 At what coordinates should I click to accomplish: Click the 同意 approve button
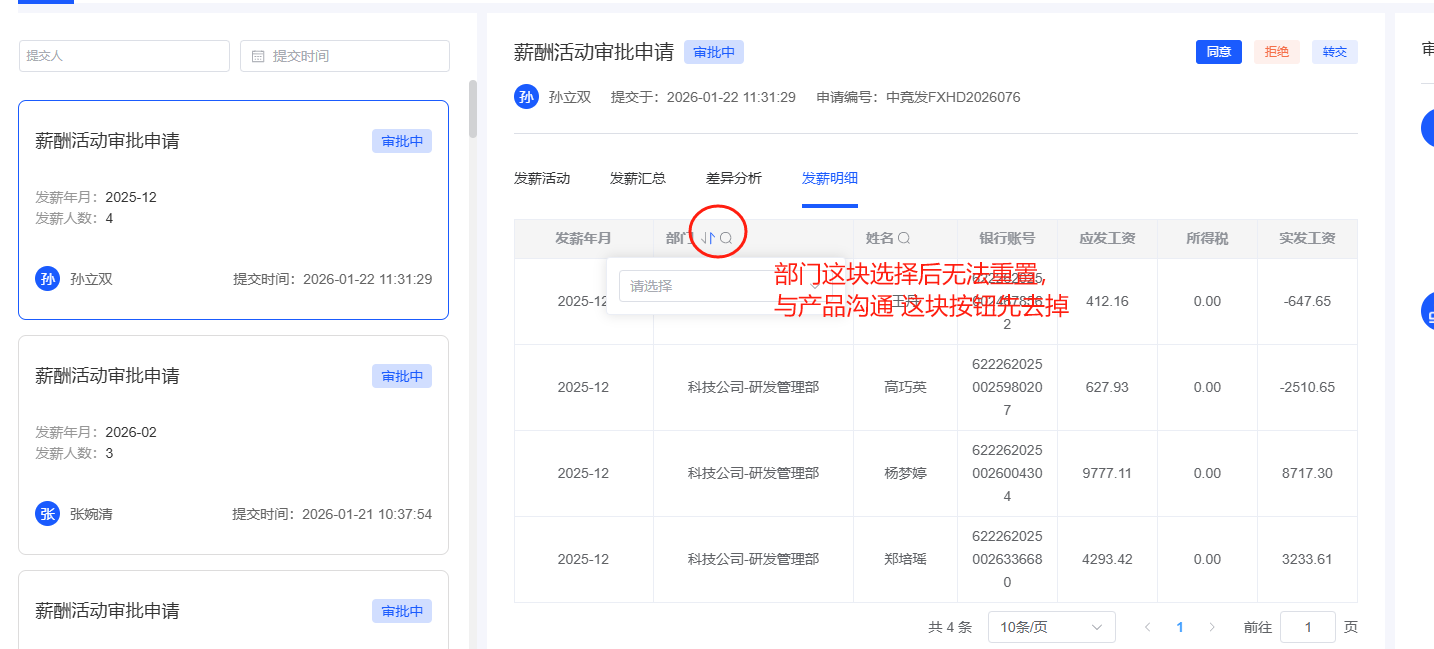pos(1219,52)
